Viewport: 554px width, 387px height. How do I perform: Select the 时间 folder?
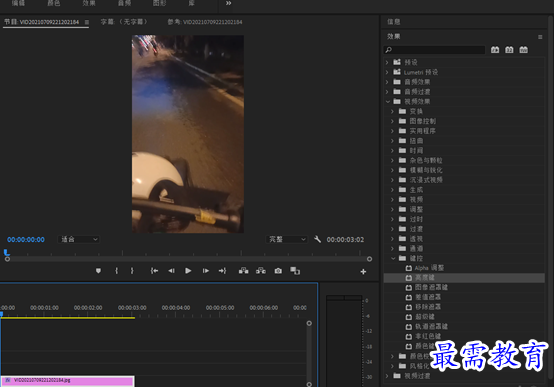[x=416, y=151]
